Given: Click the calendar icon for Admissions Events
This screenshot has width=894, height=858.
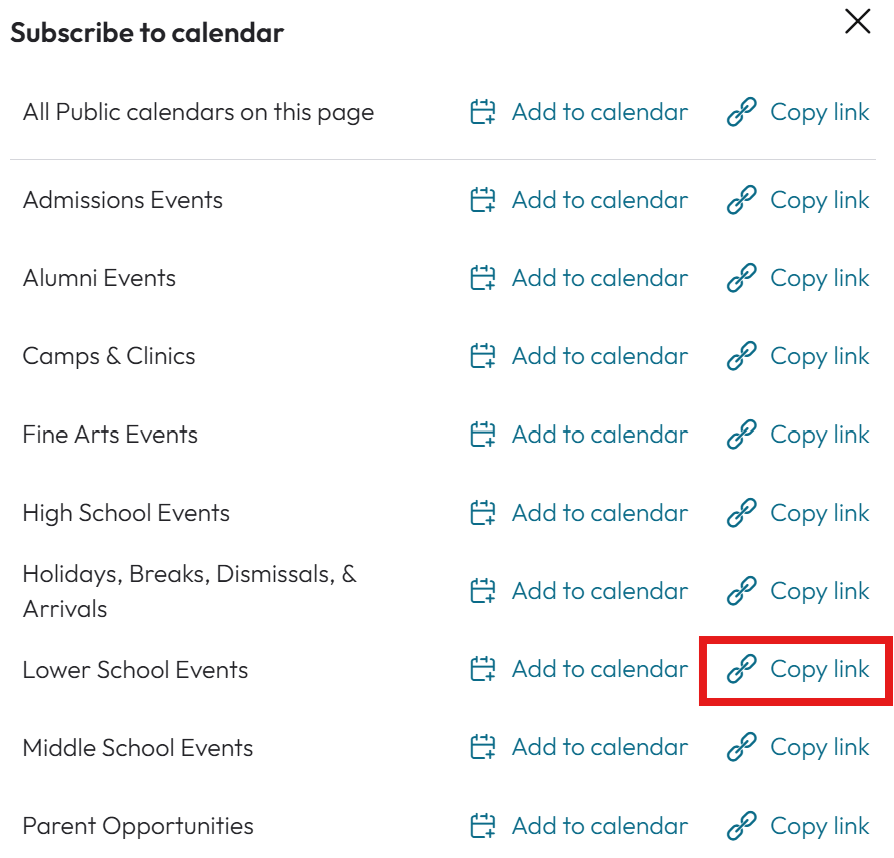Looking at the screenshot, I should click(482, 200).
